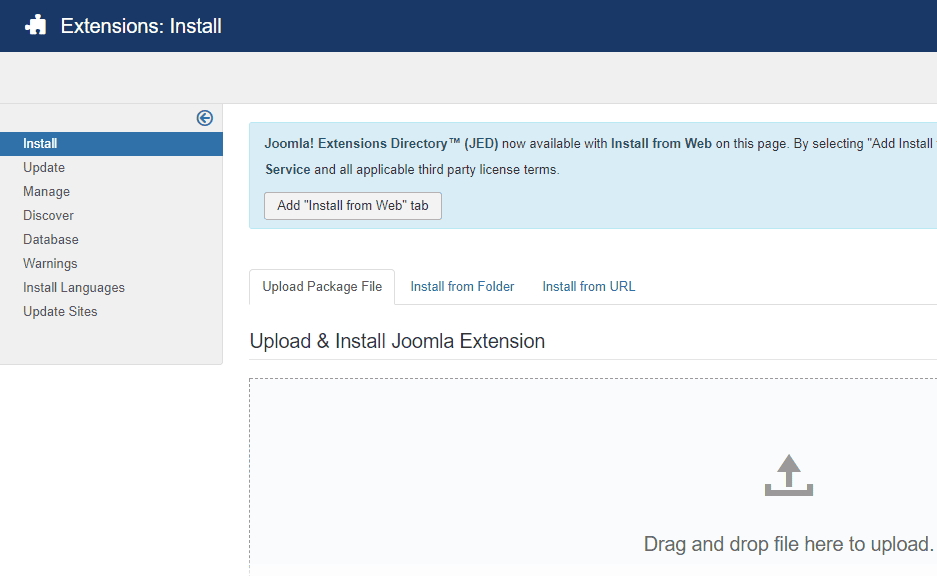Open the Warnings section in the sidebar

(x=50, y=263)
